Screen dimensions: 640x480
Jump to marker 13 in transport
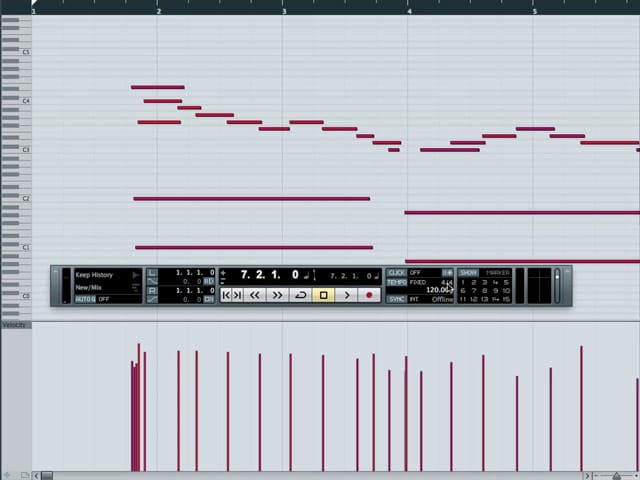[x=484, y=299]
